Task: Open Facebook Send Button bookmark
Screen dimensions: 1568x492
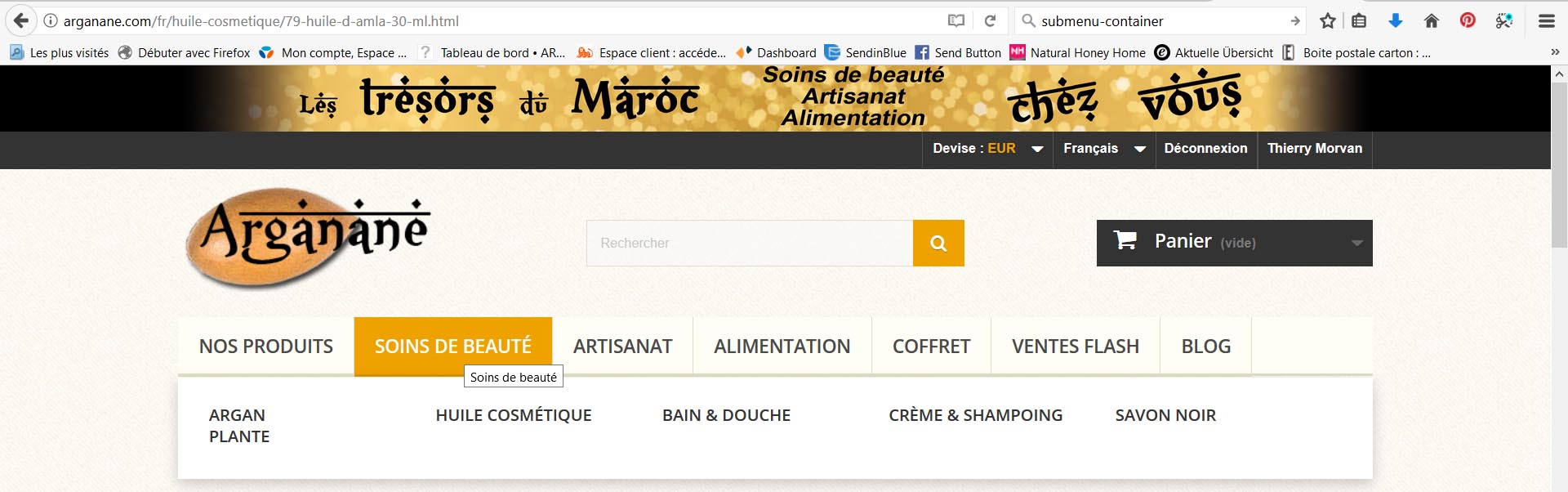Action: 958,52
